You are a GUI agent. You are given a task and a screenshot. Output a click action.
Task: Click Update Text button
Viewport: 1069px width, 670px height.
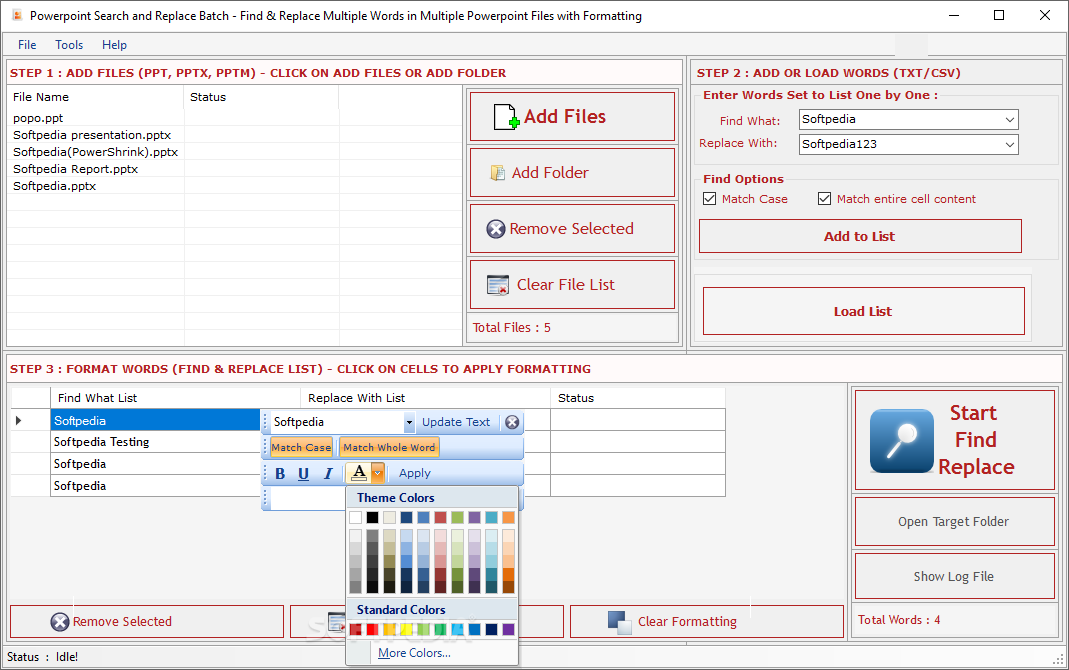pos(456,423)
